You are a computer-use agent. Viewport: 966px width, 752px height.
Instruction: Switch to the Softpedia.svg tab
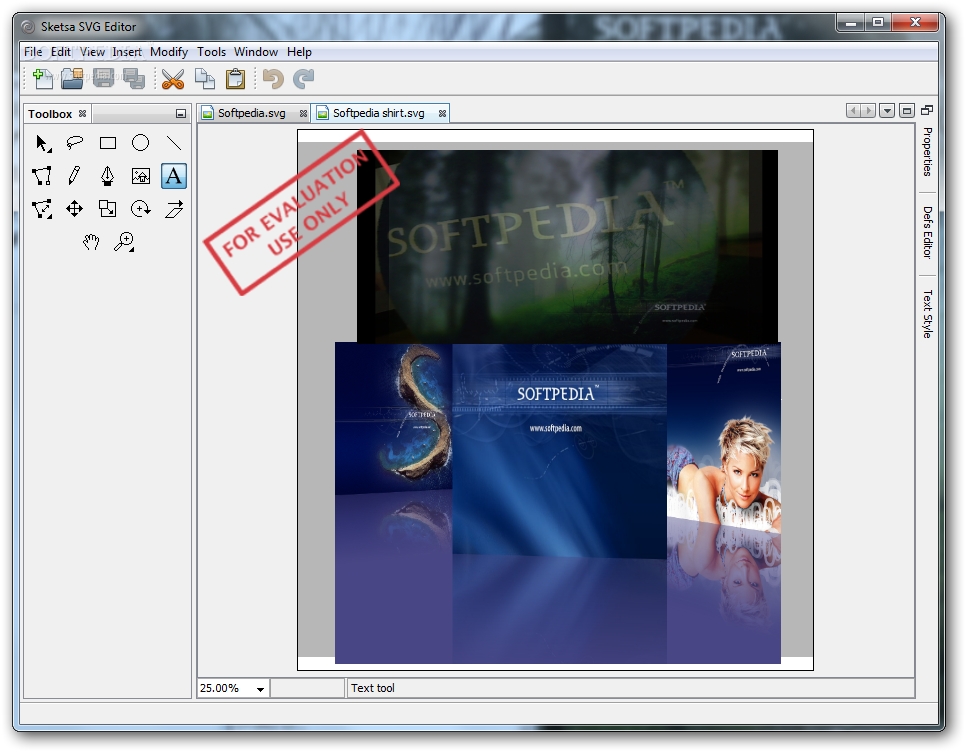(251, 113)
